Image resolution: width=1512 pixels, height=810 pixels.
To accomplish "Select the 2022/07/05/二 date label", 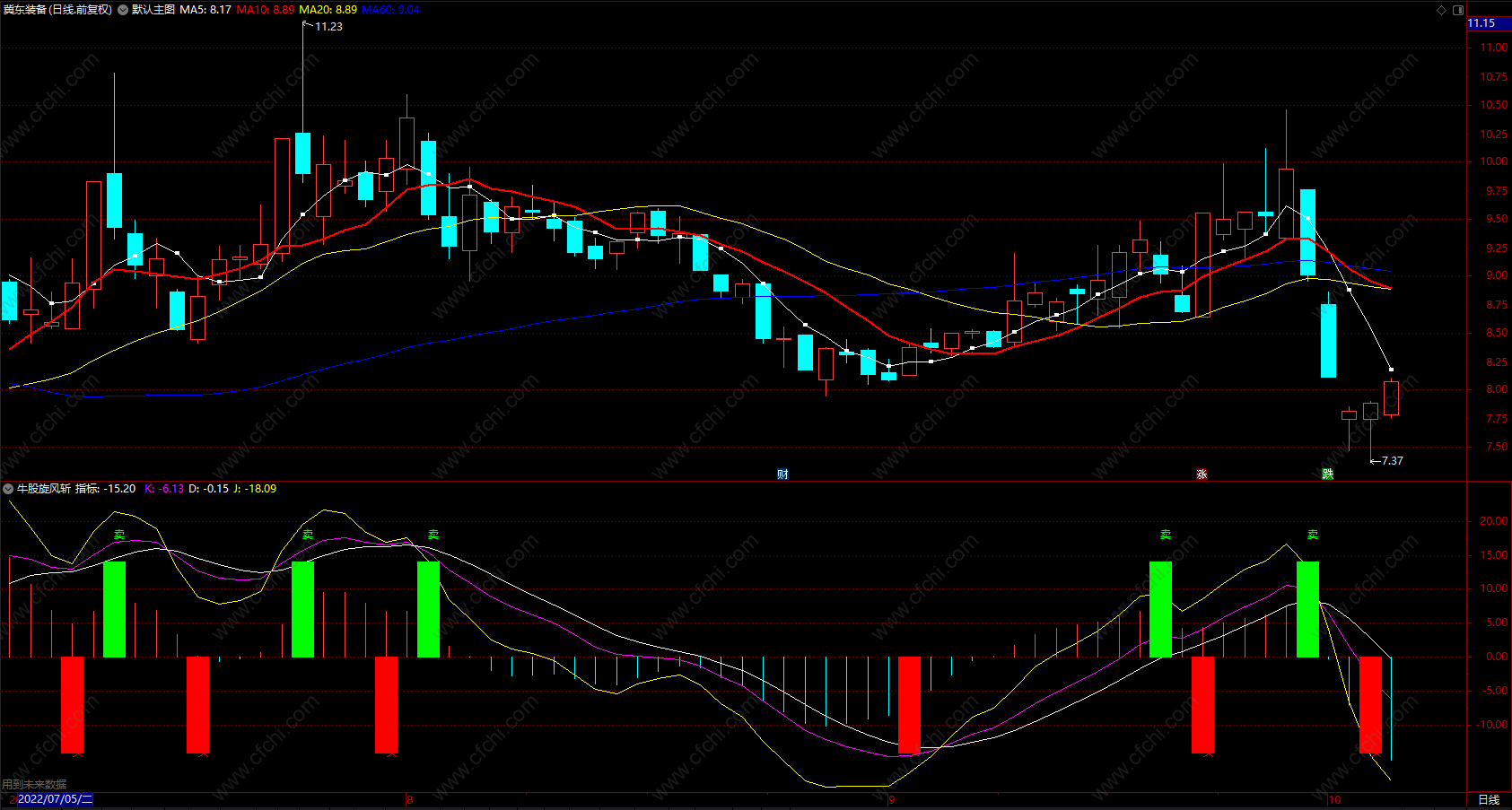I will click(x=55, y=799).
